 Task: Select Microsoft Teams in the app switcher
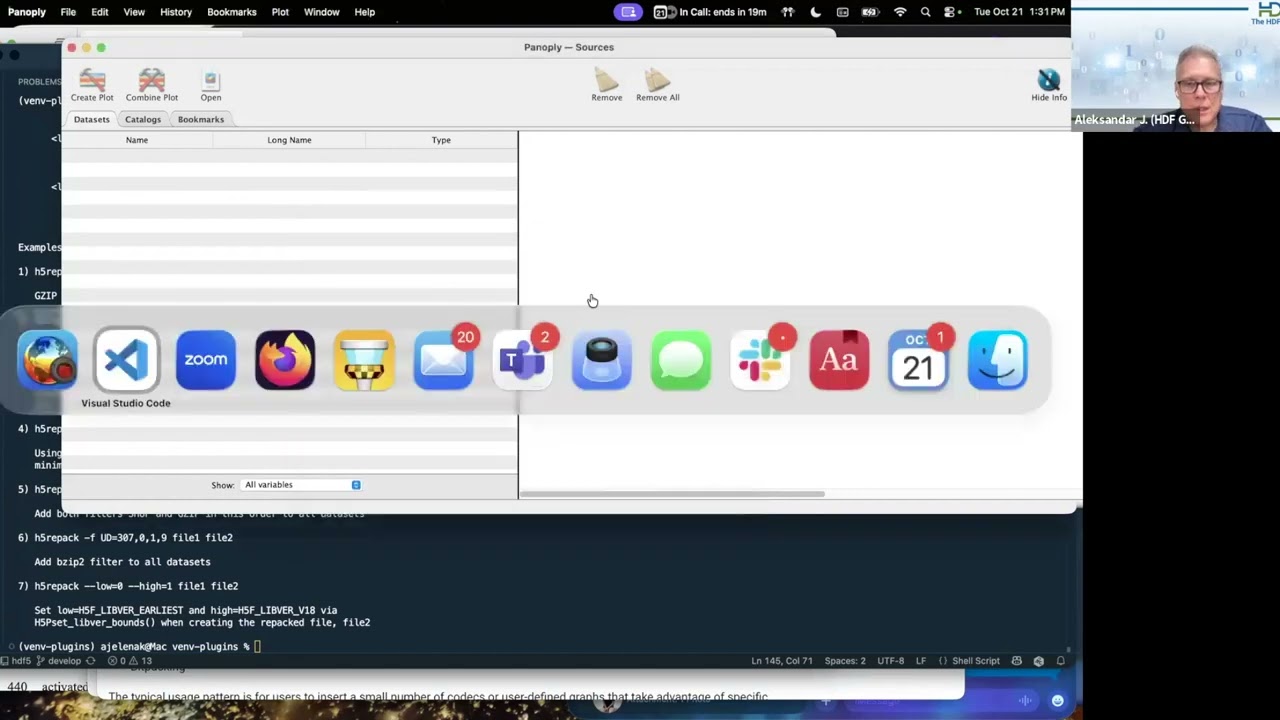522,360
